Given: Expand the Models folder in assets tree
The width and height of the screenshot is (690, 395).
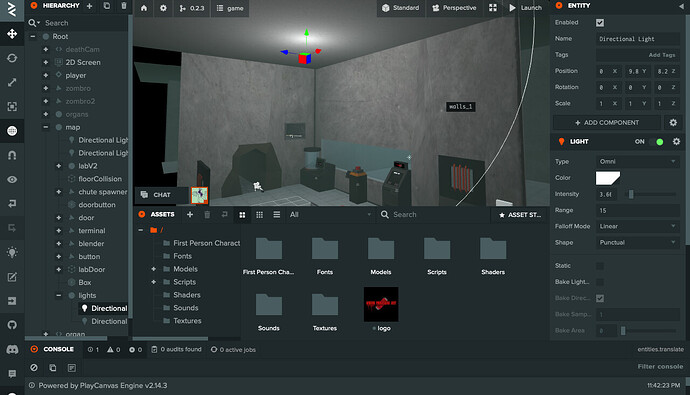Looking at the screenshot, I should pos(154,269).
